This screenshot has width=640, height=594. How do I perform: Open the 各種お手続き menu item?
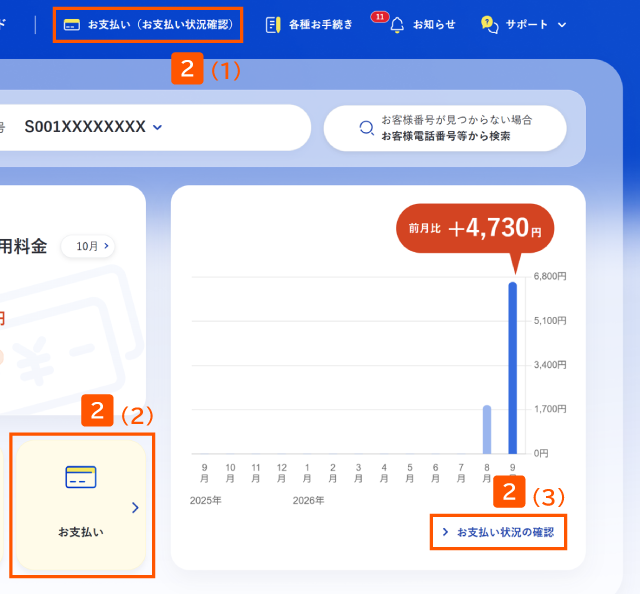coord(320,25)
